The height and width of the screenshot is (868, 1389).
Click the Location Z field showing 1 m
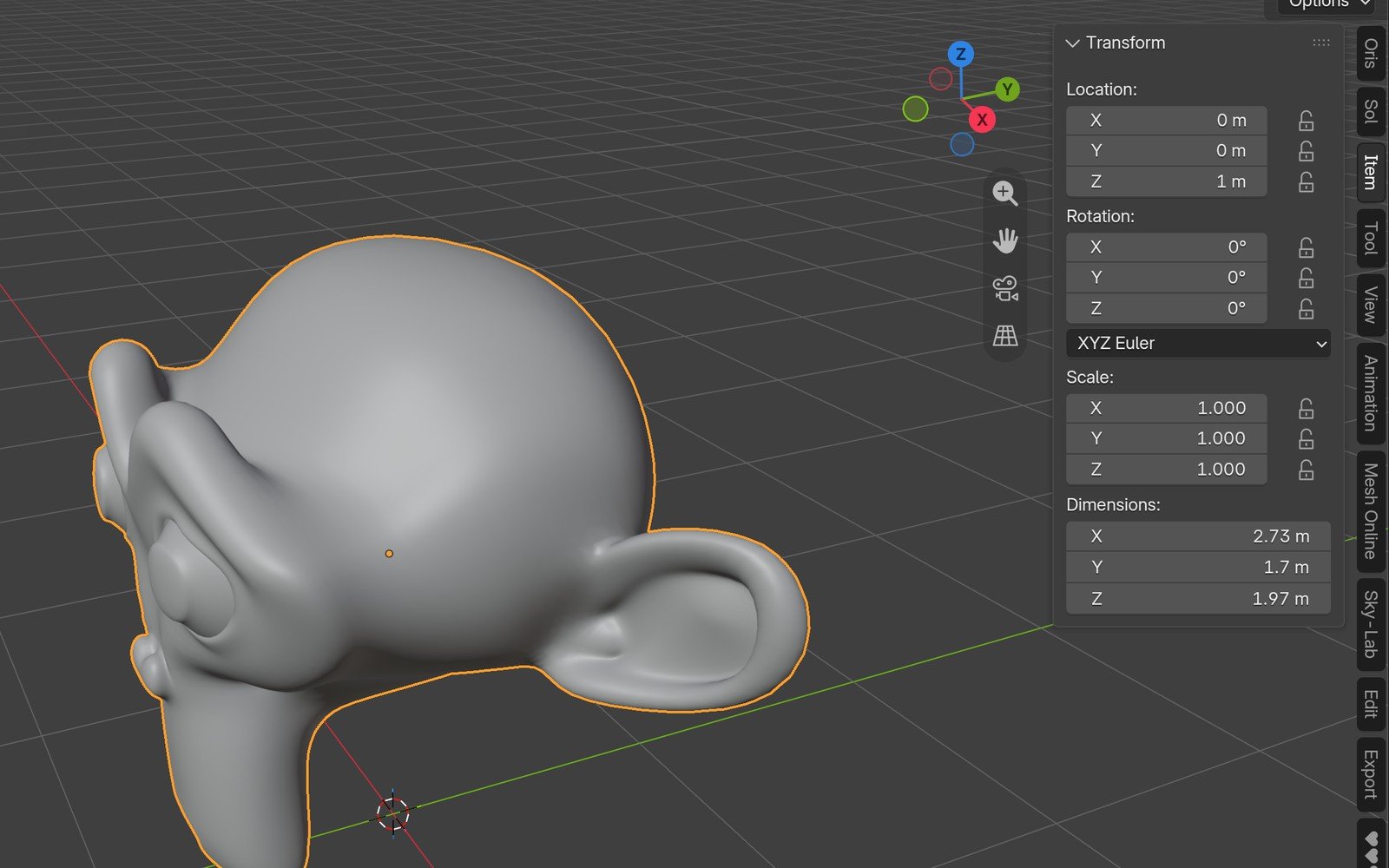[x=1166, y=181]
